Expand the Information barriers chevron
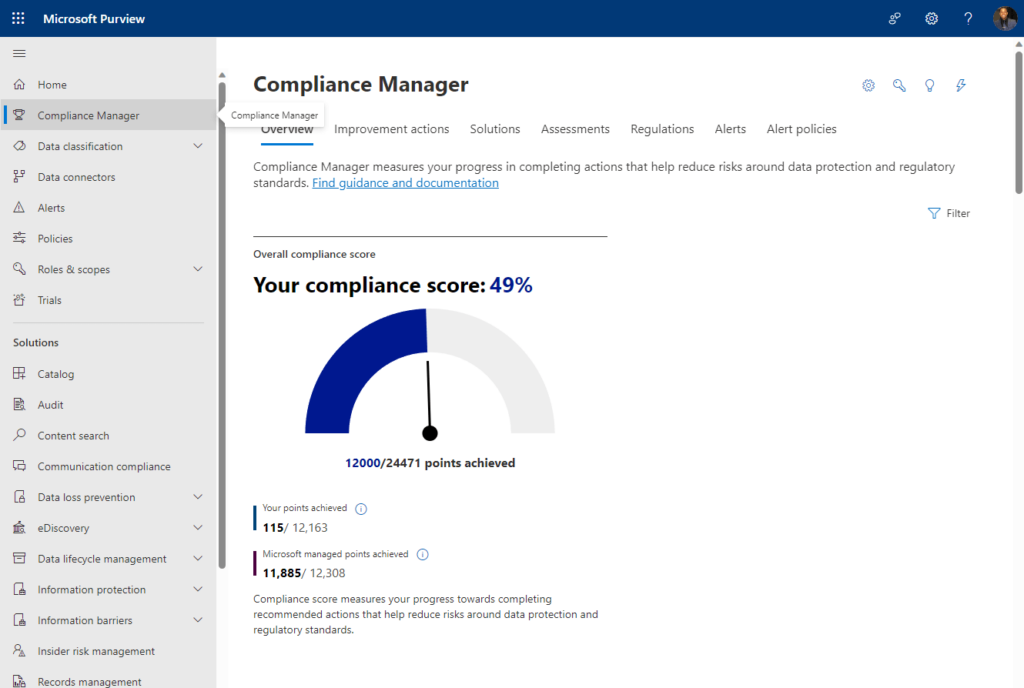The width and height of the screenshot is (1024, 688). (198, 619)
